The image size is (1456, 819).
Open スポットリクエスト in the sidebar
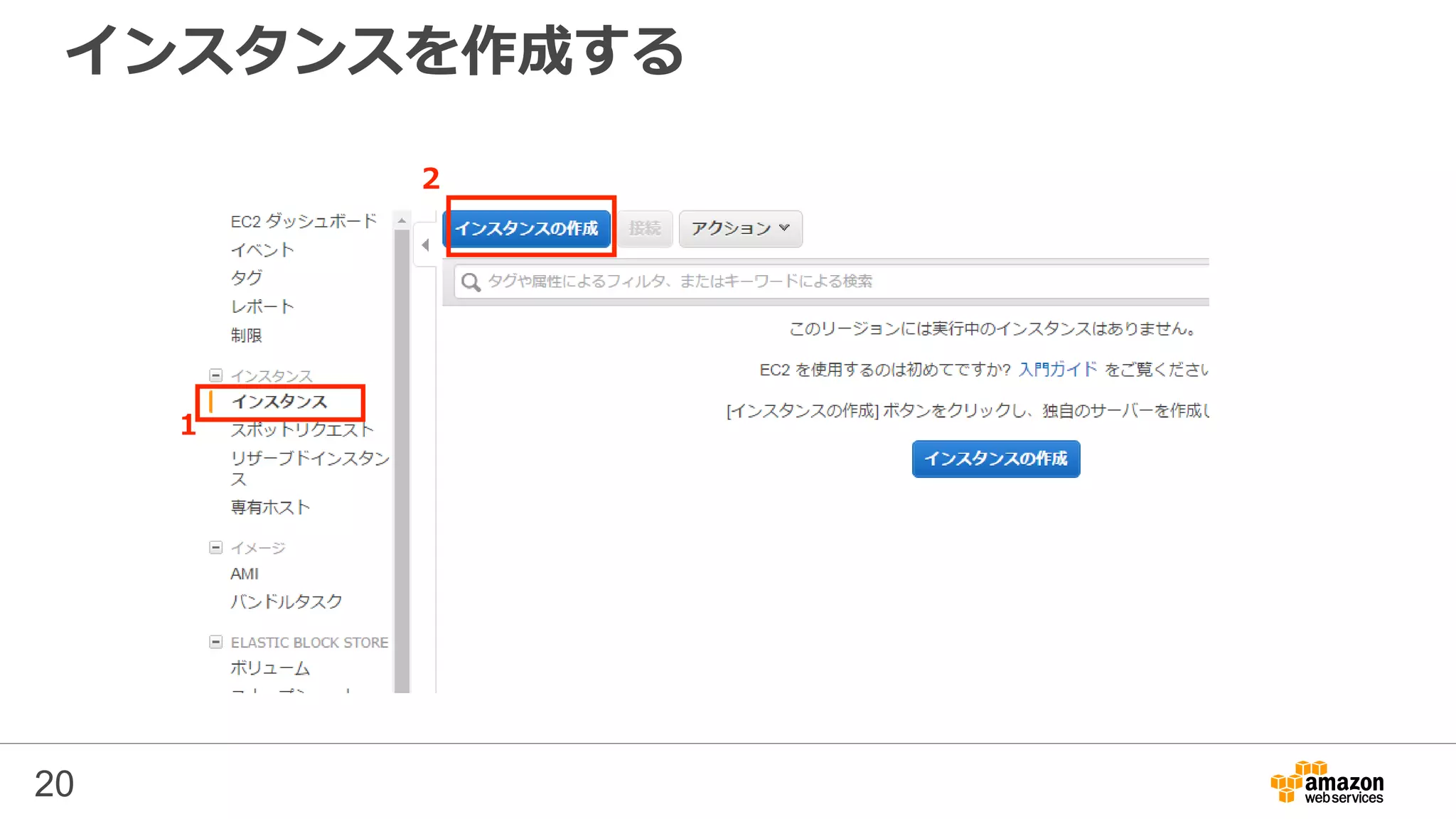point(302,429)
